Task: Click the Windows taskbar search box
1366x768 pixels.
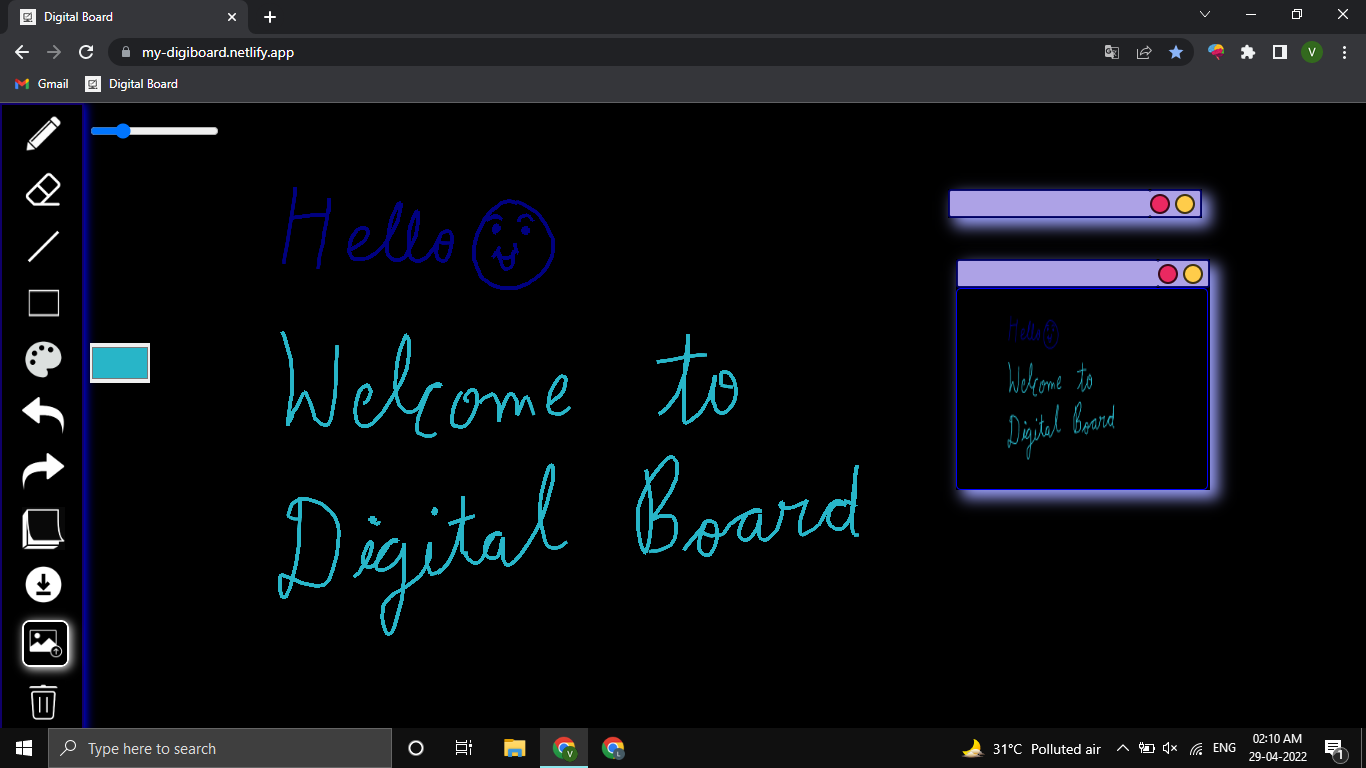Action: pyautogui.click(x=220, y=748)
